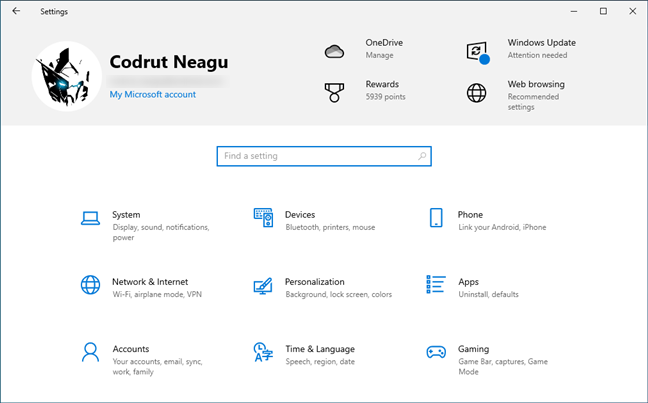The height and width of the screenshot is (403, 648).
Task: Click 'Link your Android, iPhone' description
Action: click(x=502, y=227)
